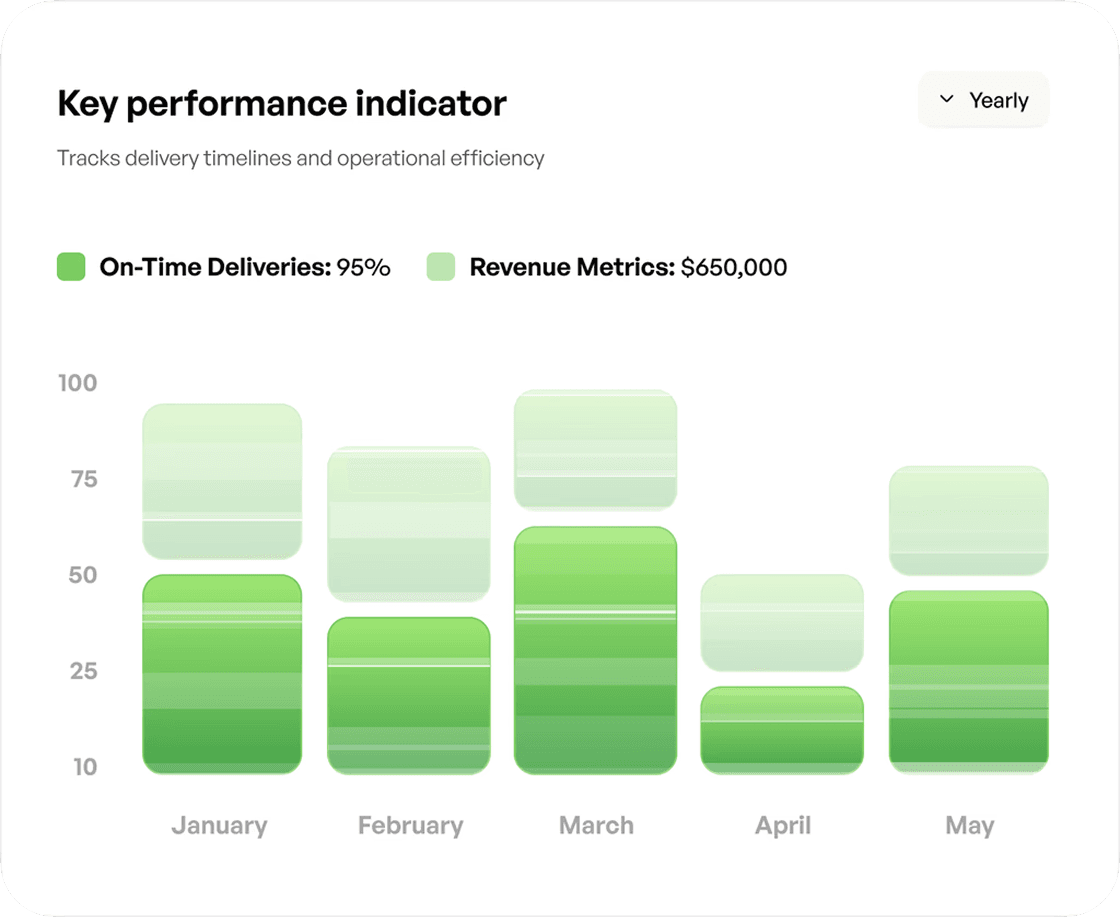
Task: Click the Revenue Metrics: $650,000 label
Action: pyautogui.click(x=628, y=267)
